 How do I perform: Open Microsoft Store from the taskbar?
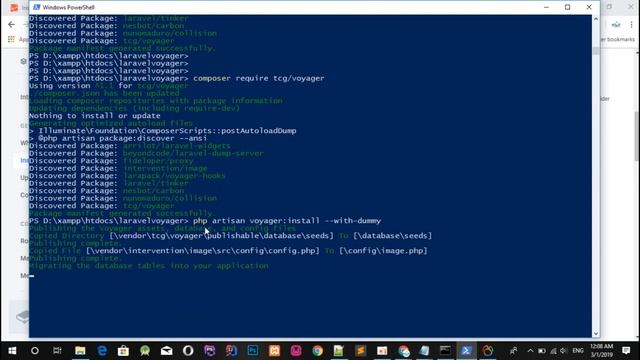(x=123, y=351)
